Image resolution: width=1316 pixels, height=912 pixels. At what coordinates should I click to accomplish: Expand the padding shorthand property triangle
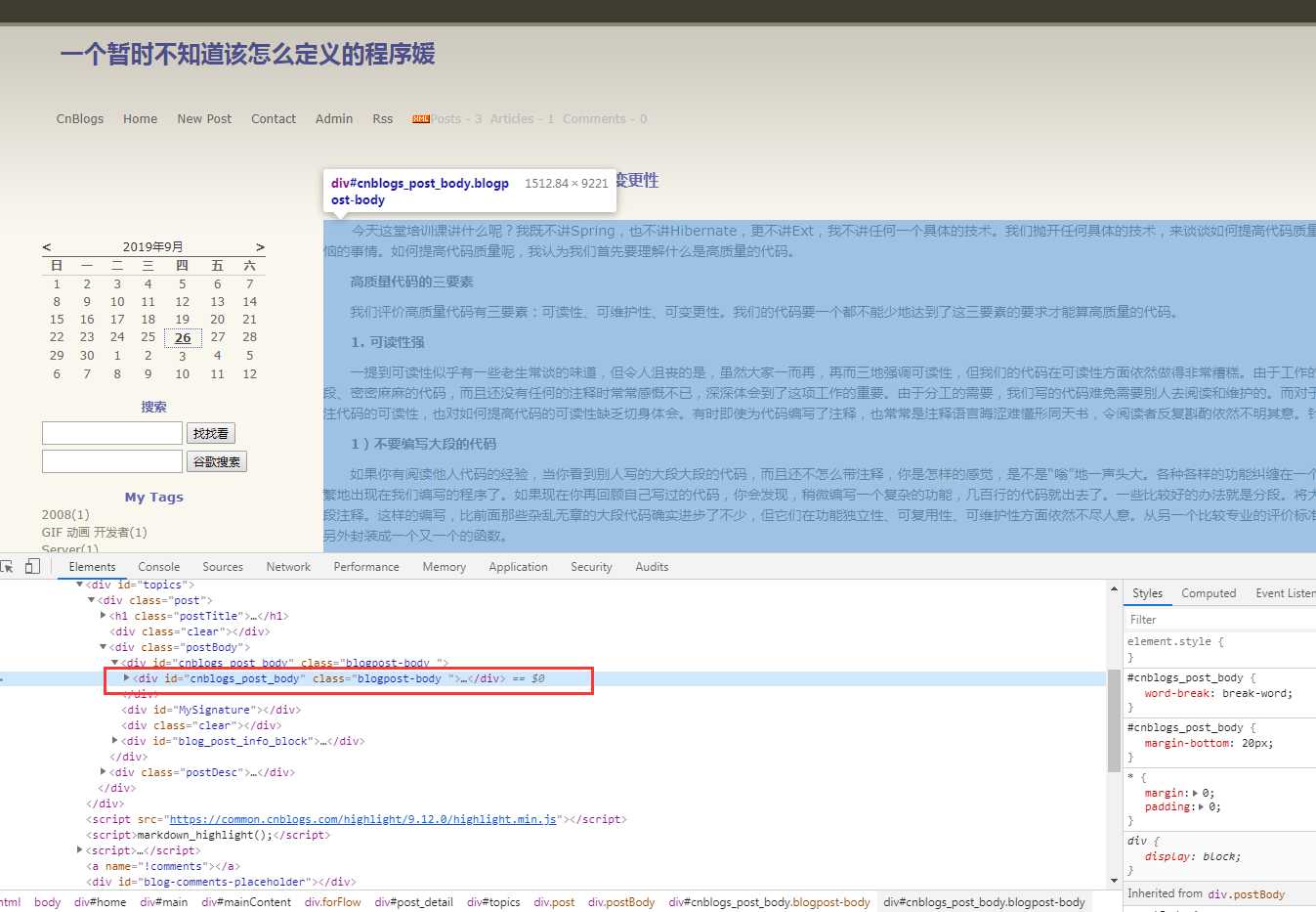[x=1202, y=807]
